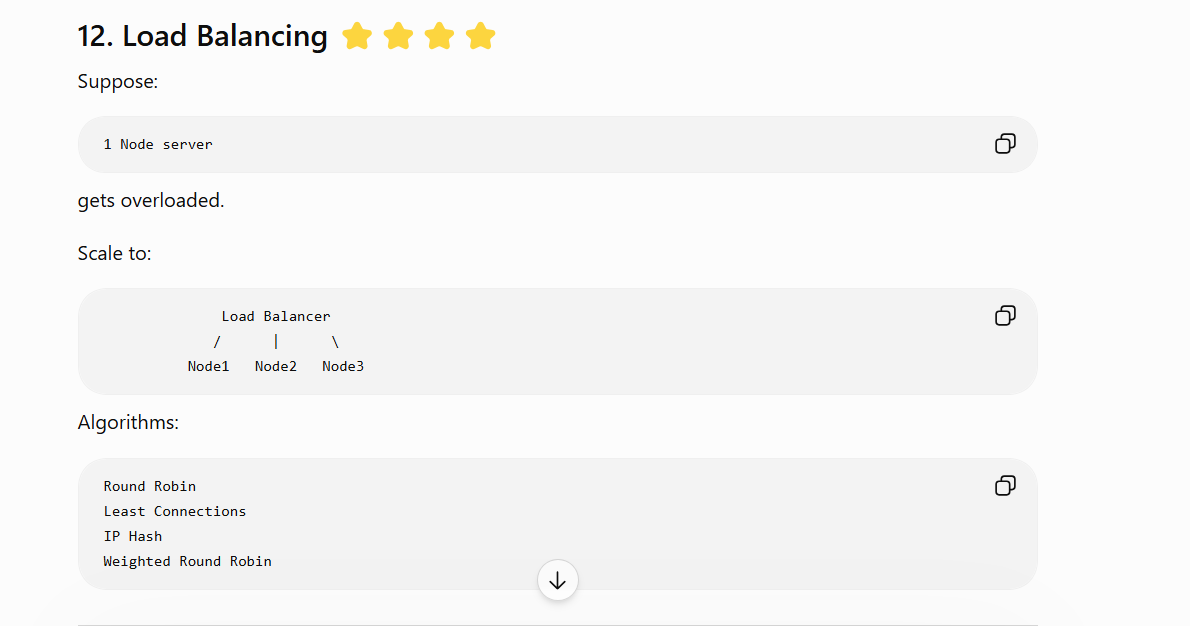
Task: Click 'Node2' in the diagram
Action: pos(275,366)
